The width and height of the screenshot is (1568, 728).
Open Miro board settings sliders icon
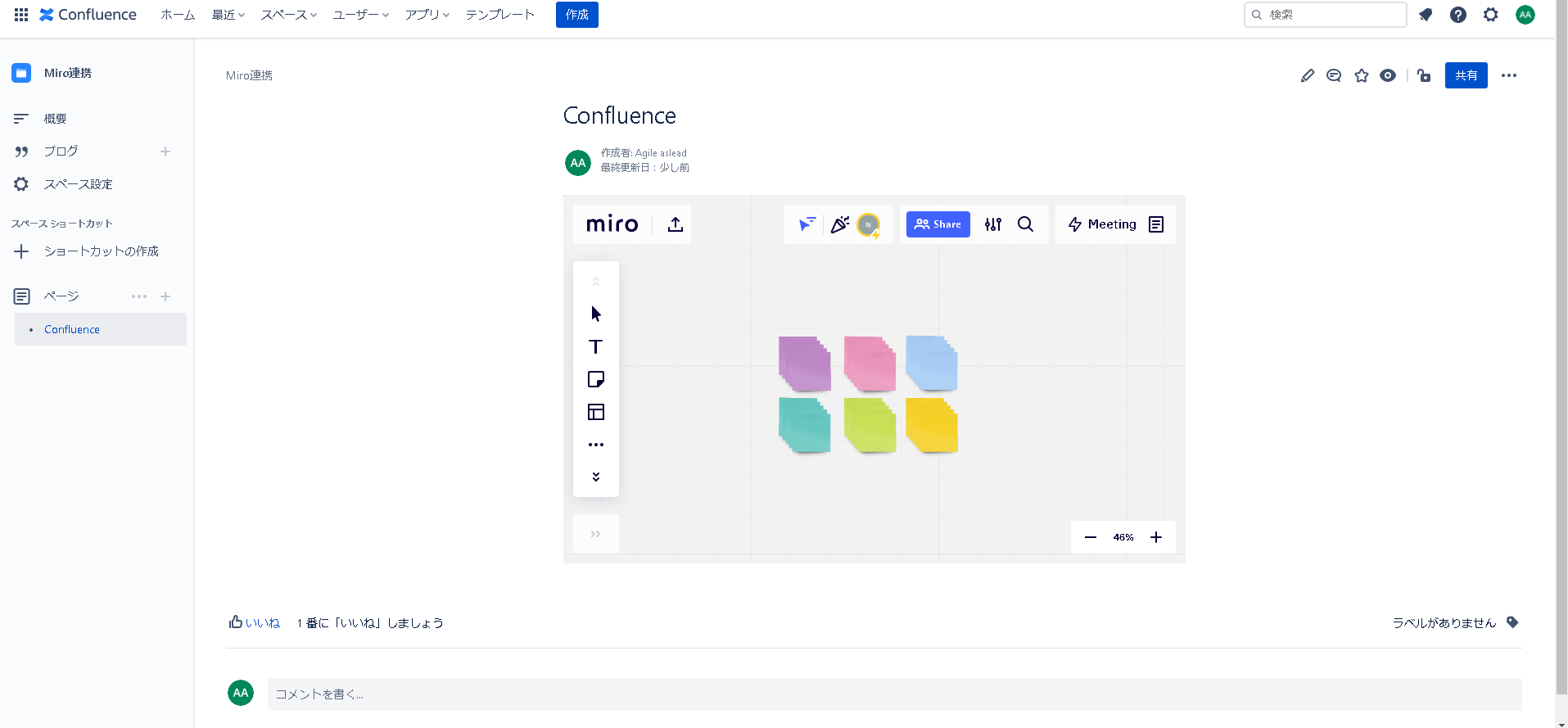click(992, 224)
